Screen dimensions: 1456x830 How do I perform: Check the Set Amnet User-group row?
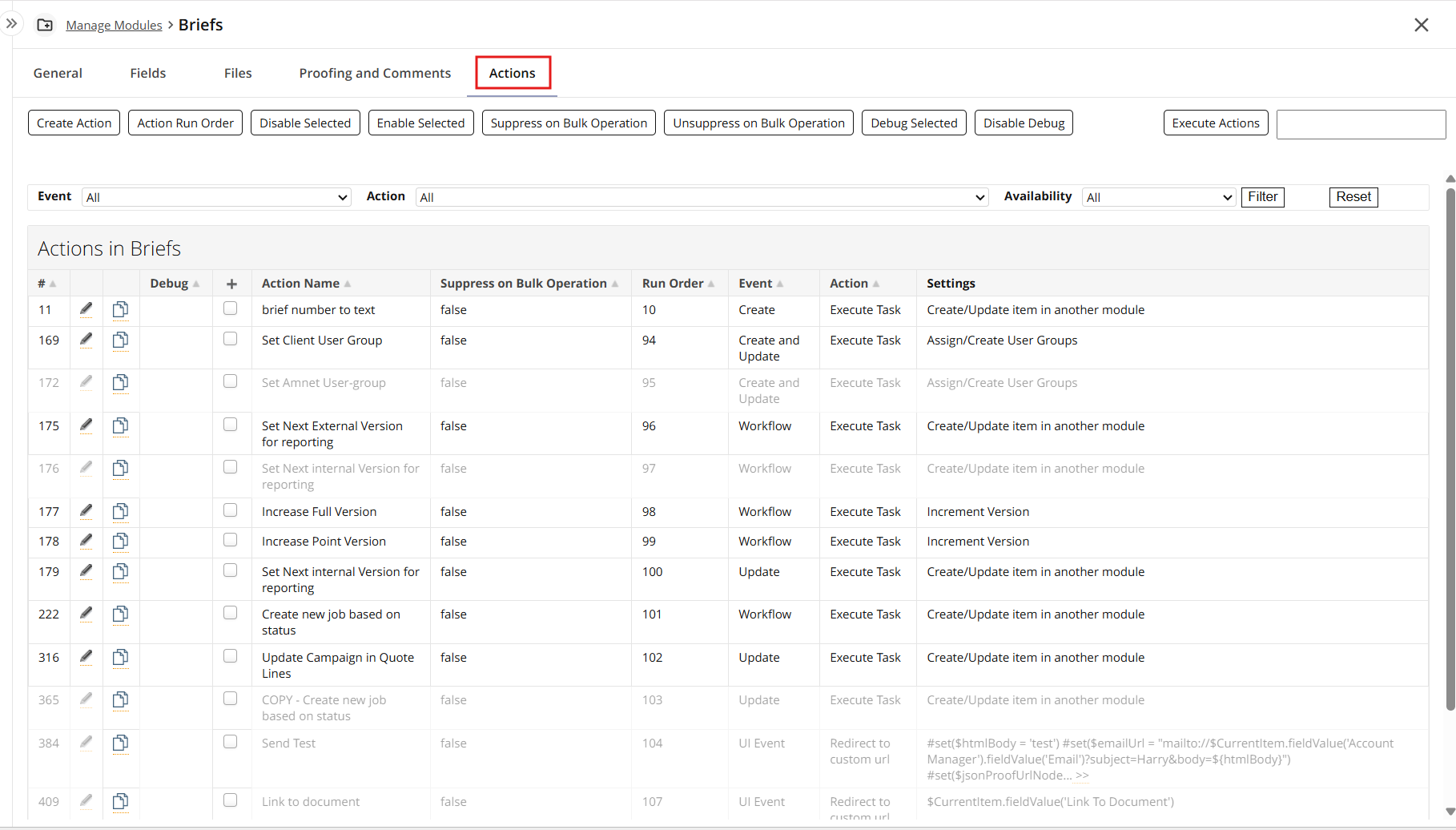pos(231,381)
